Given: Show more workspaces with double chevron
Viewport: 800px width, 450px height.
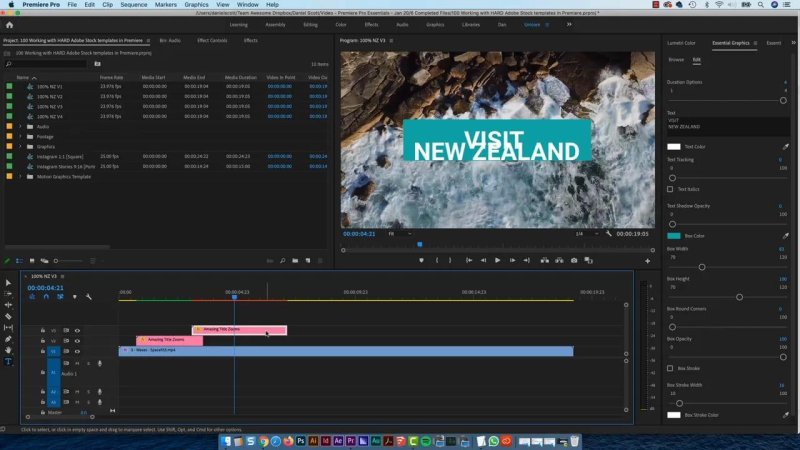Looking at the screenshot, I should [569, 24].
